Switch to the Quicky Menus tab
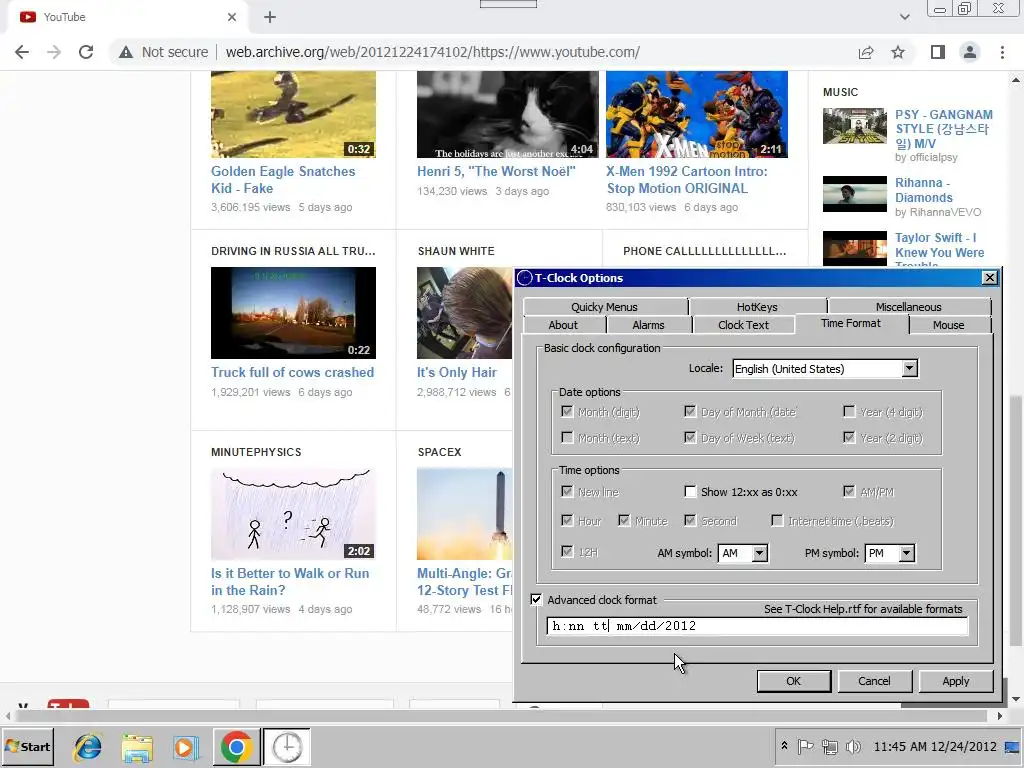This screenshot has width=1024, height=768. click(604, 307)
